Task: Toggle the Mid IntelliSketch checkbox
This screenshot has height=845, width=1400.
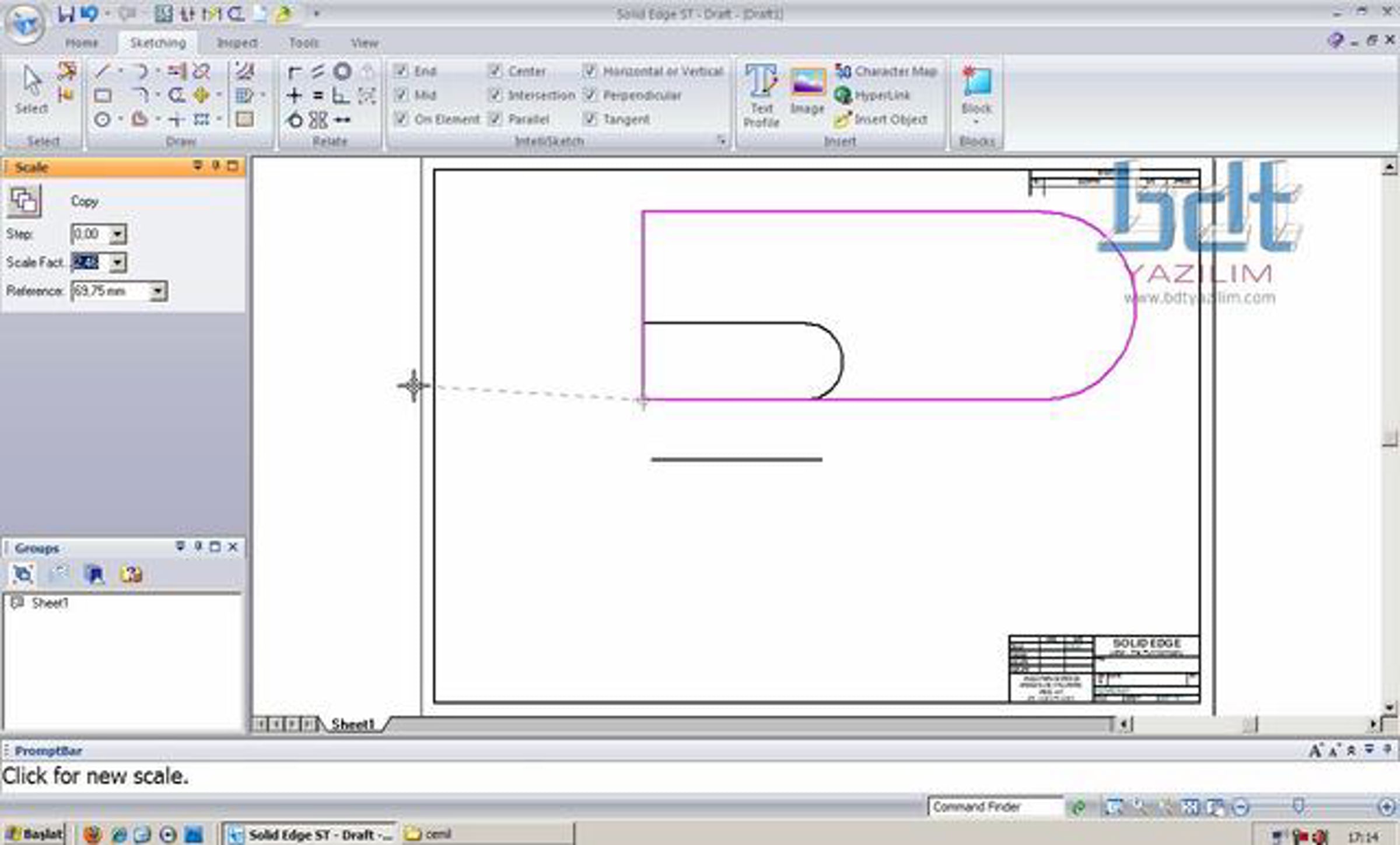Action: pyautogui.click(x=401, y=95)
